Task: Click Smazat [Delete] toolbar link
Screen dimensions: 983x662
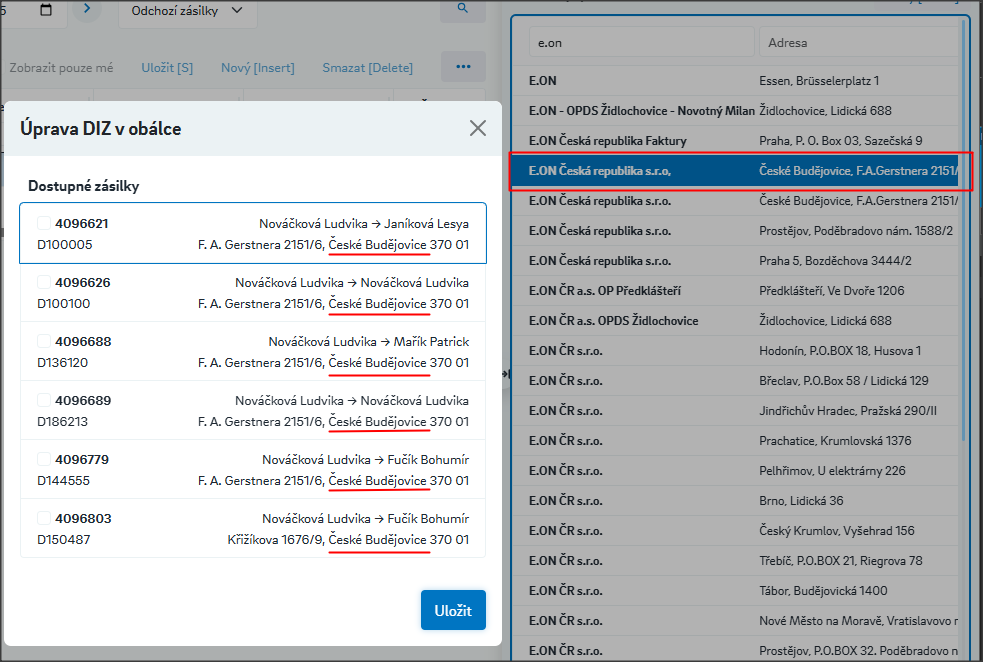Action: point(367,68)
